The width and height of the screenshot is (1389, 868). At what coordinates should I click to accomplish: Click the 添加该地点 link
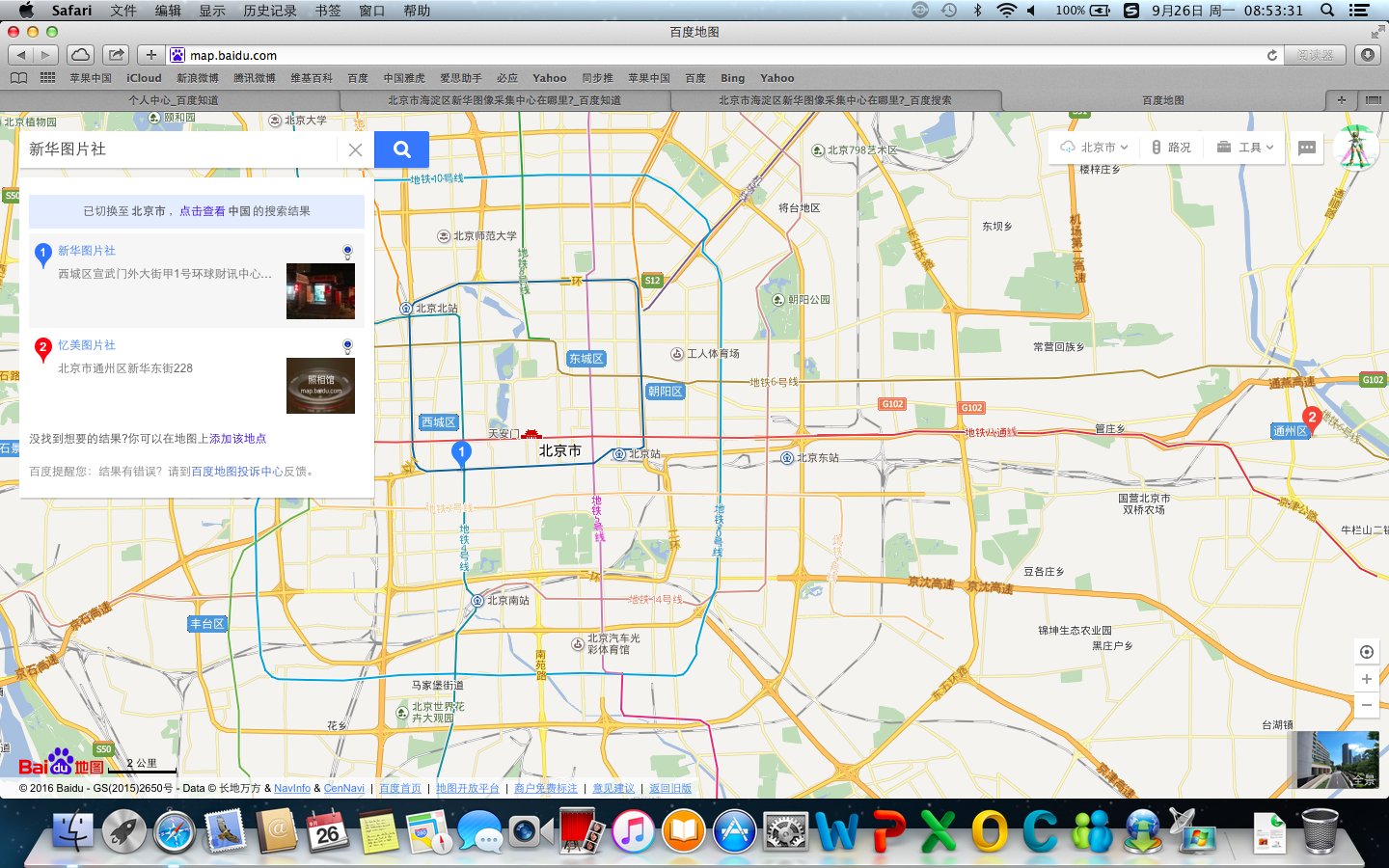coord(237,439)
